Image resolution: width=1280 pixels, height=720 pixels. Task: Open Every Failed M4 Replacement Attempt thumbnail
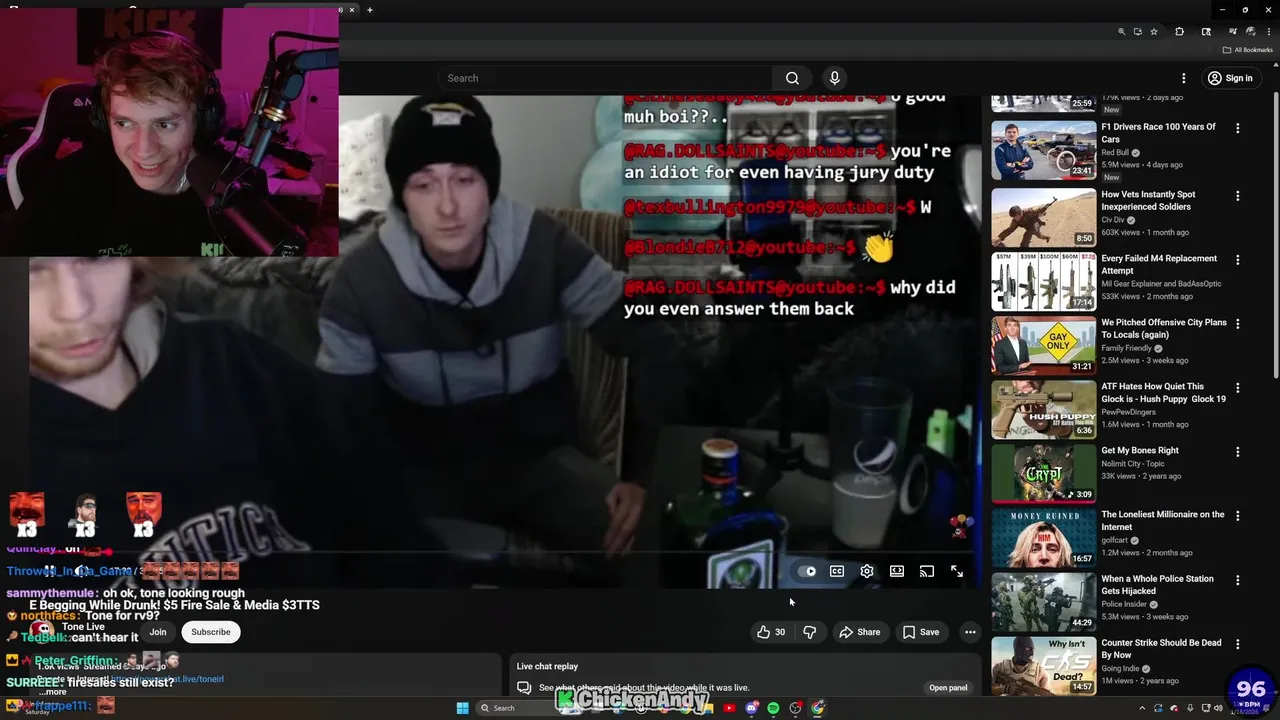1044,280
